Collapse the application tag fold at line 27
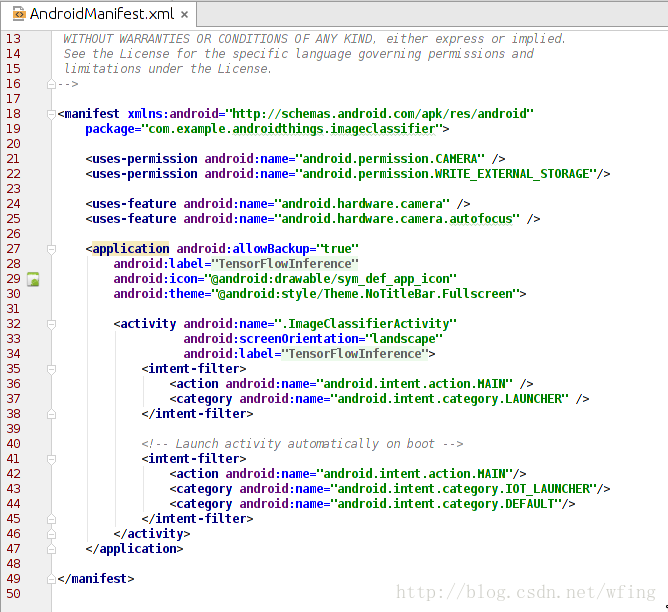668x612 pixels. tap(52, 249)
